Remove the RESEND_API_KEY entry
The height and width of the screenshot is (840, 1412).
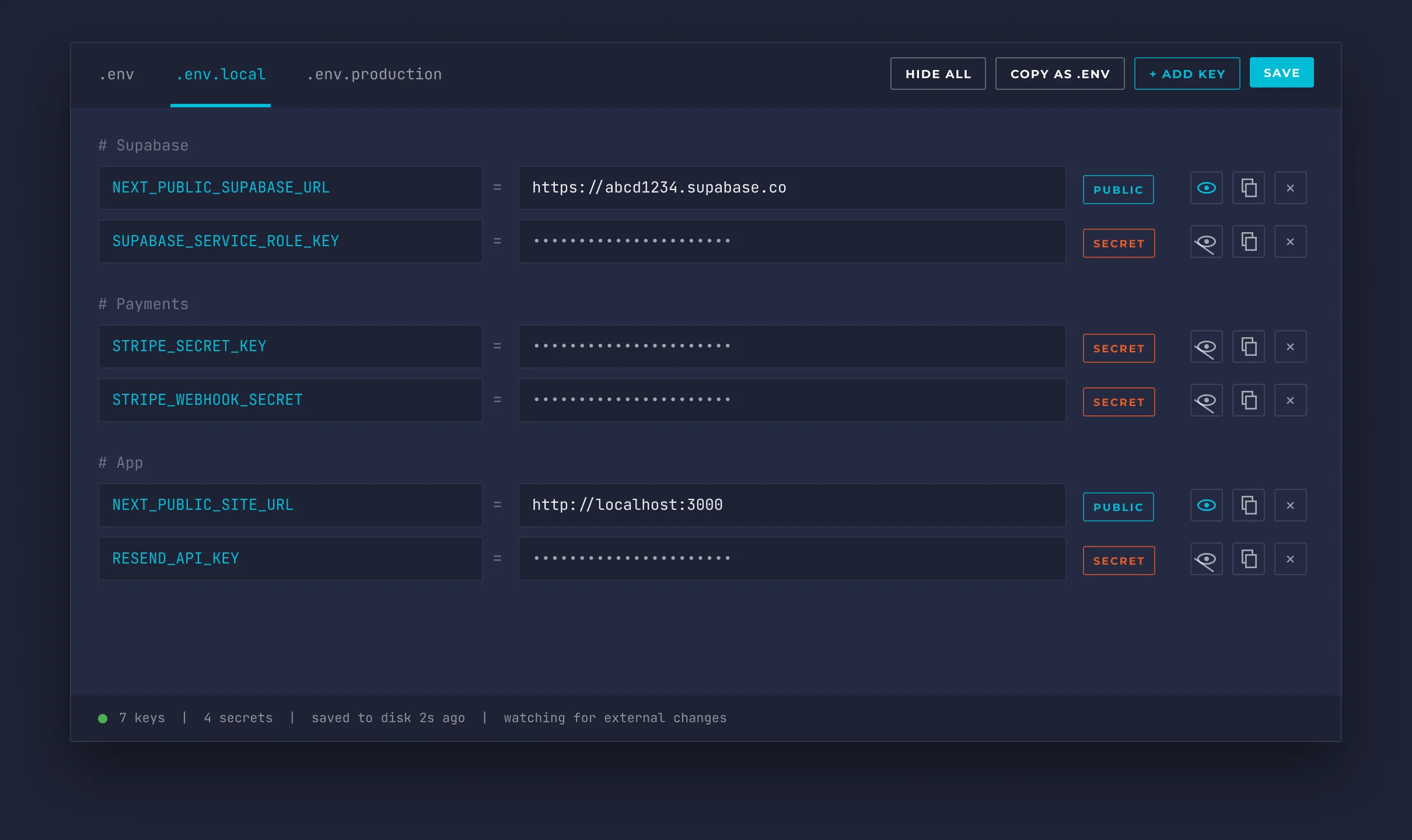tap(1290, 559)
